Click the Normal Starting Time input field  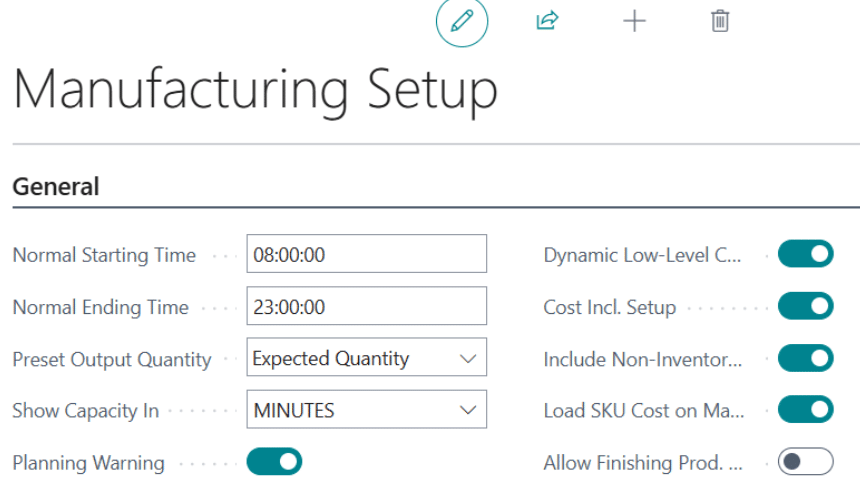[x=366, y=254]
